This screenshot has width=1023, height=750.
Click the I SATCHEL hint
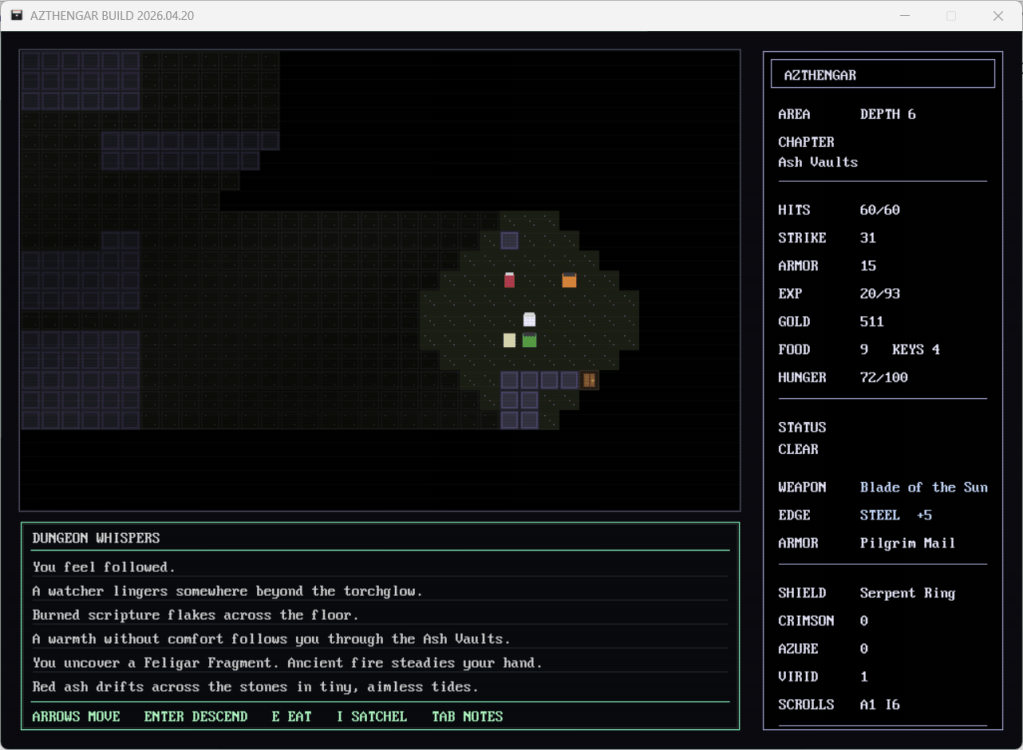tap(371, 716)
